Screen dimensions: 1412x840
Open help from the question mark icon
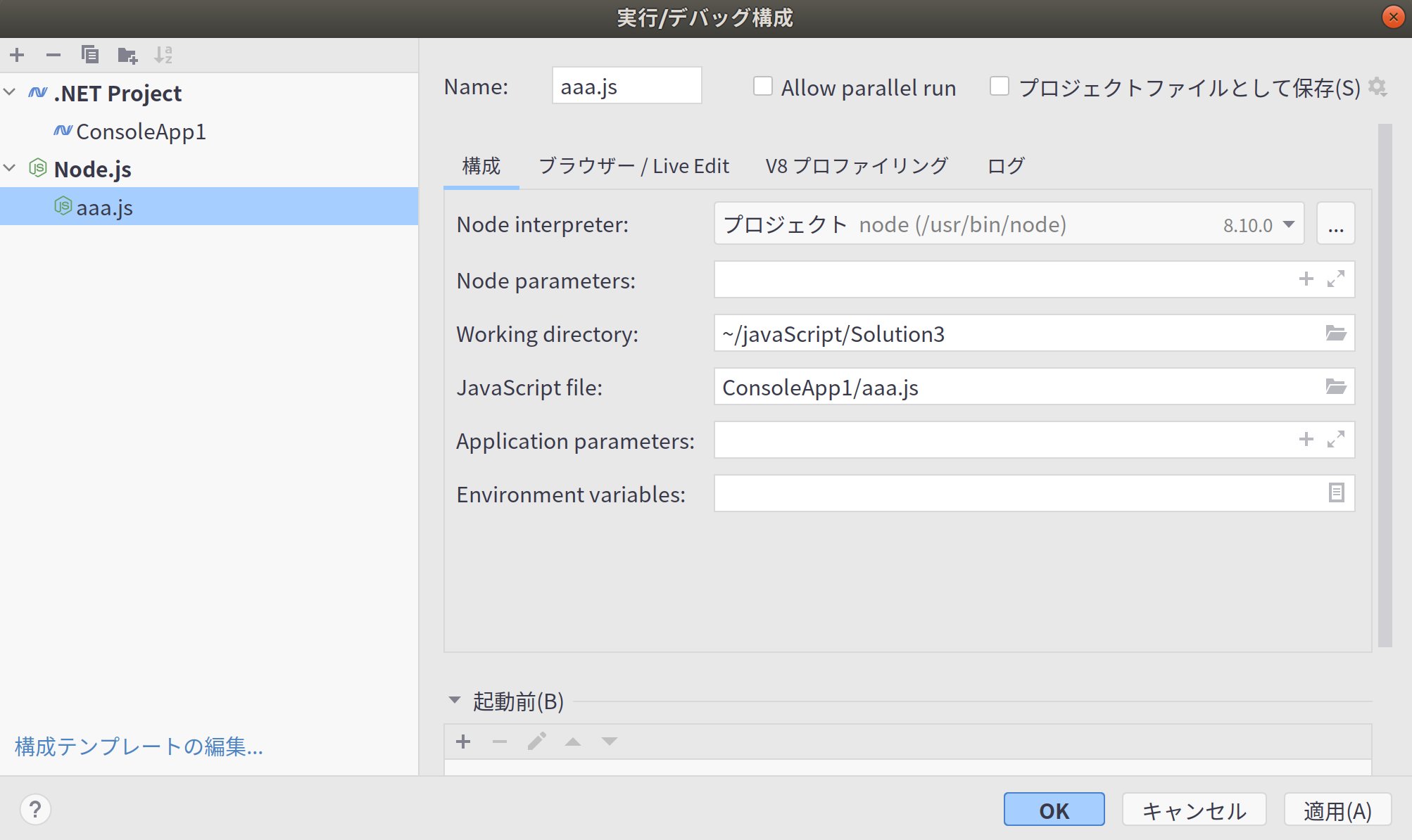pos(34,809)
